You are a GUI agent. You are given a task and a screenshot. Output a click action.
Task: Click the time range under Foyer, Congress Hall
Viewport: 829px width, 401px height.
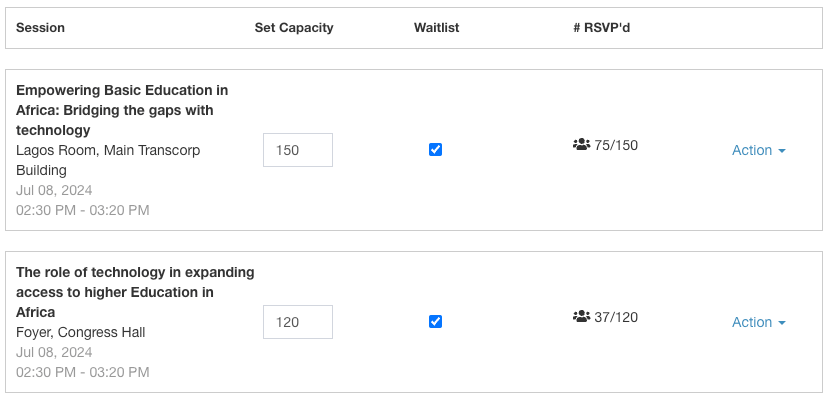83,372
